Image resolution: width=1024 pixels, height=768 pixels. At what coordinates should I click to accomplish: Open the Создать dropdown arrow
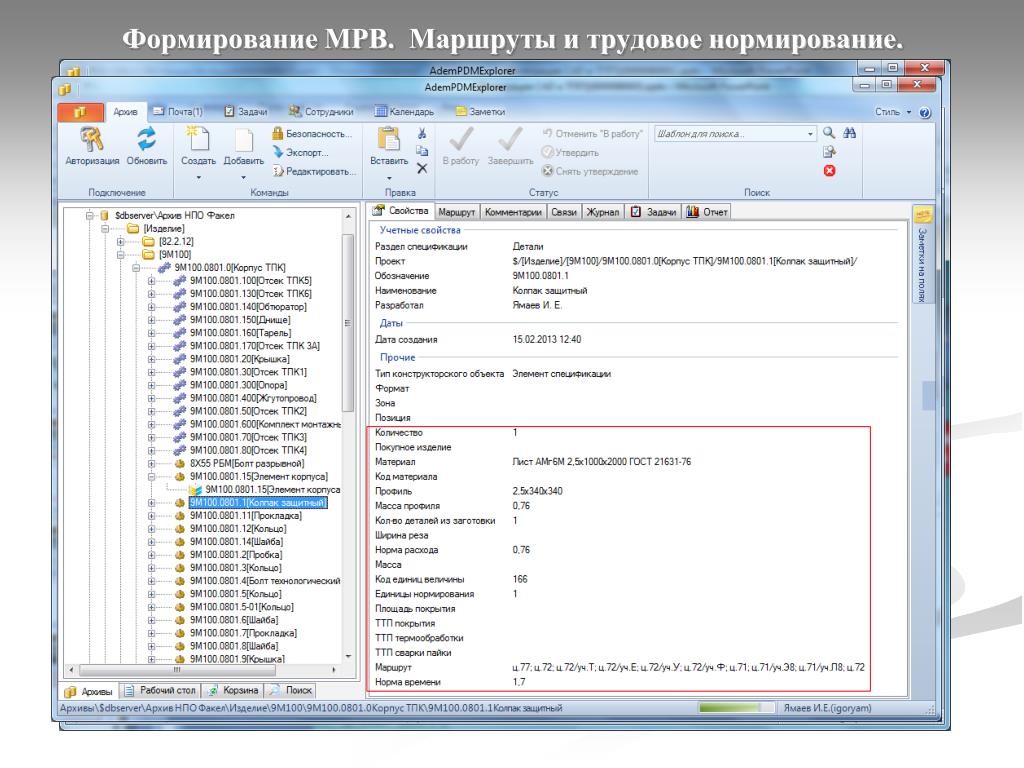[199, 177]
